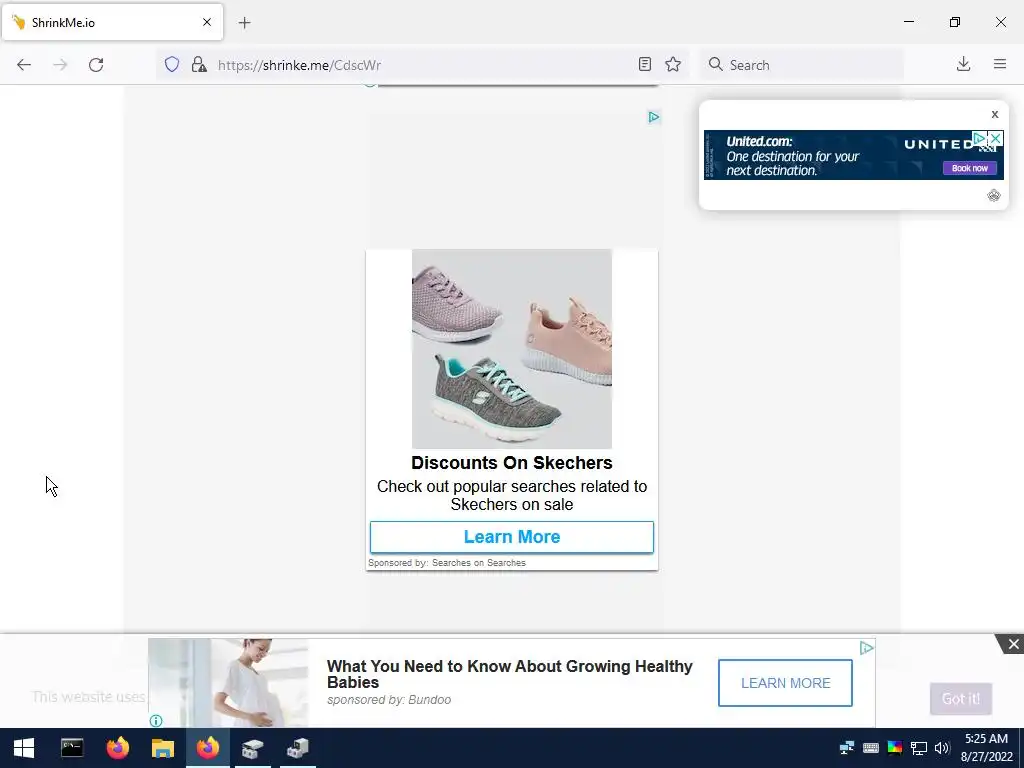Click AdChoices icon on bottom baby ad
1024x768 pixels.
tap(867, 648)
